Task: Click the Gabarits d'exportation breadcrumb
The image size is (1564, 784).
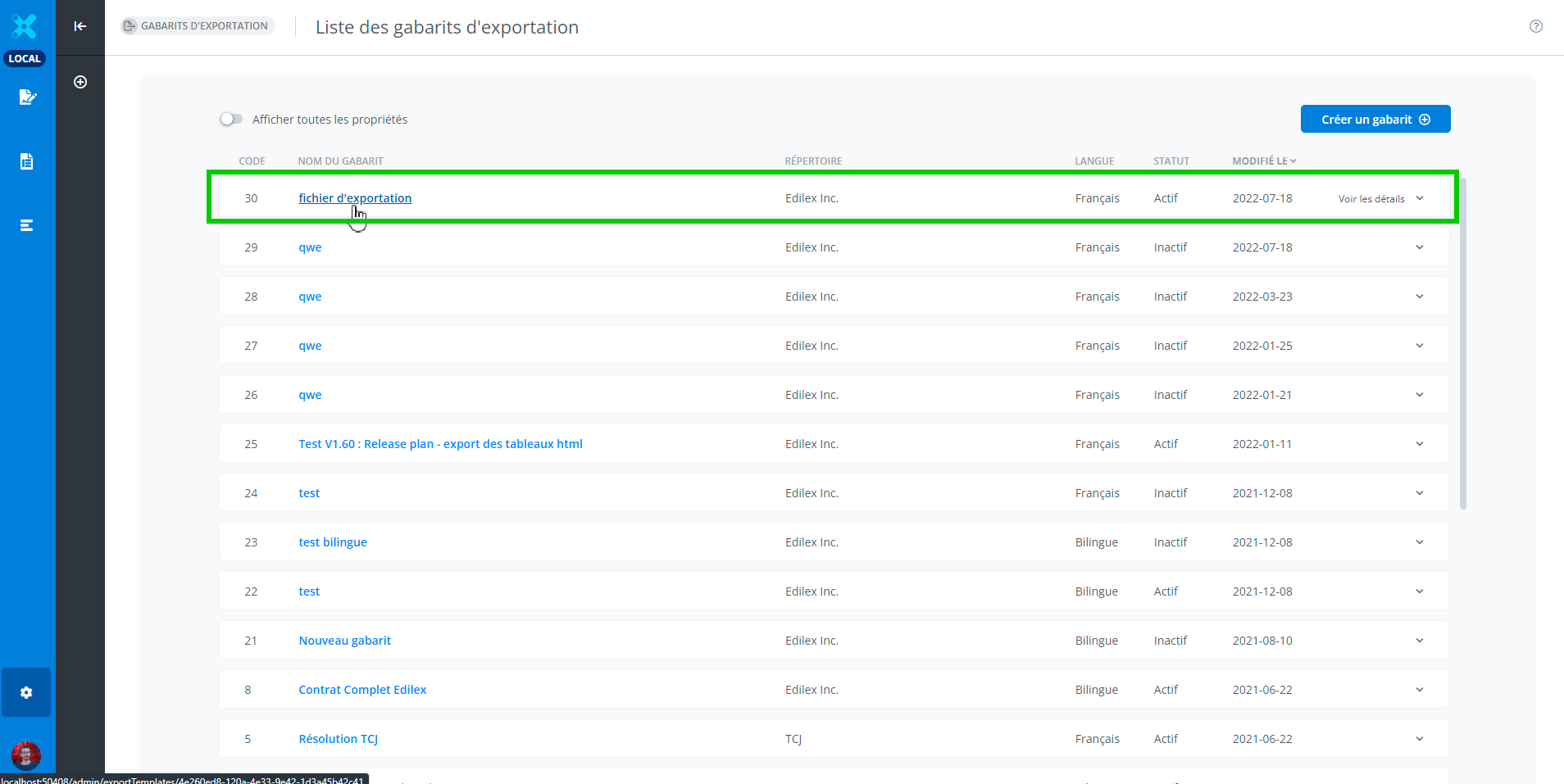Action: pos(197,26)
